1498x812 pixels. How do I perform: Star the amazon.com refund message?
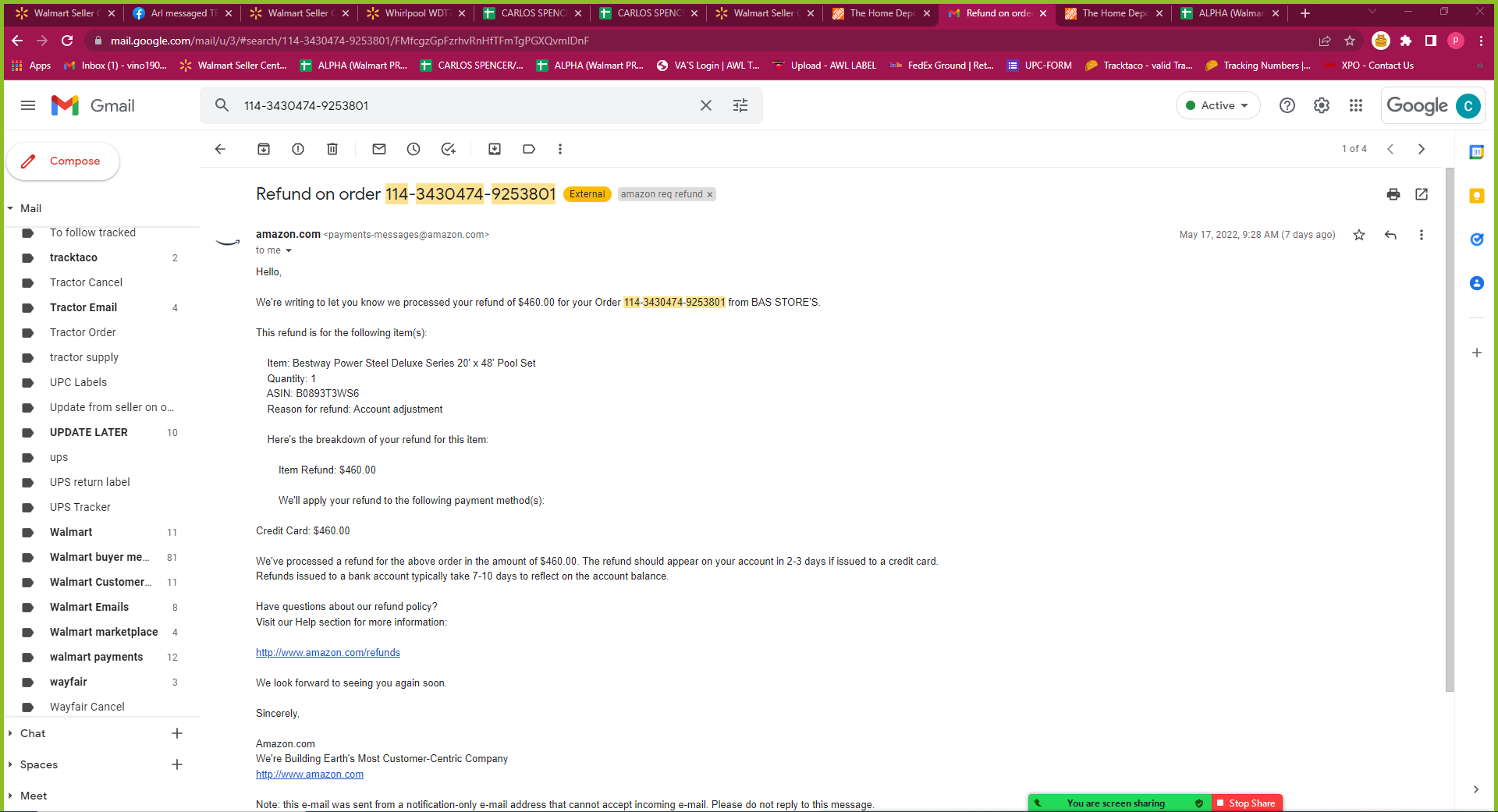click(x=1359, y=235)
